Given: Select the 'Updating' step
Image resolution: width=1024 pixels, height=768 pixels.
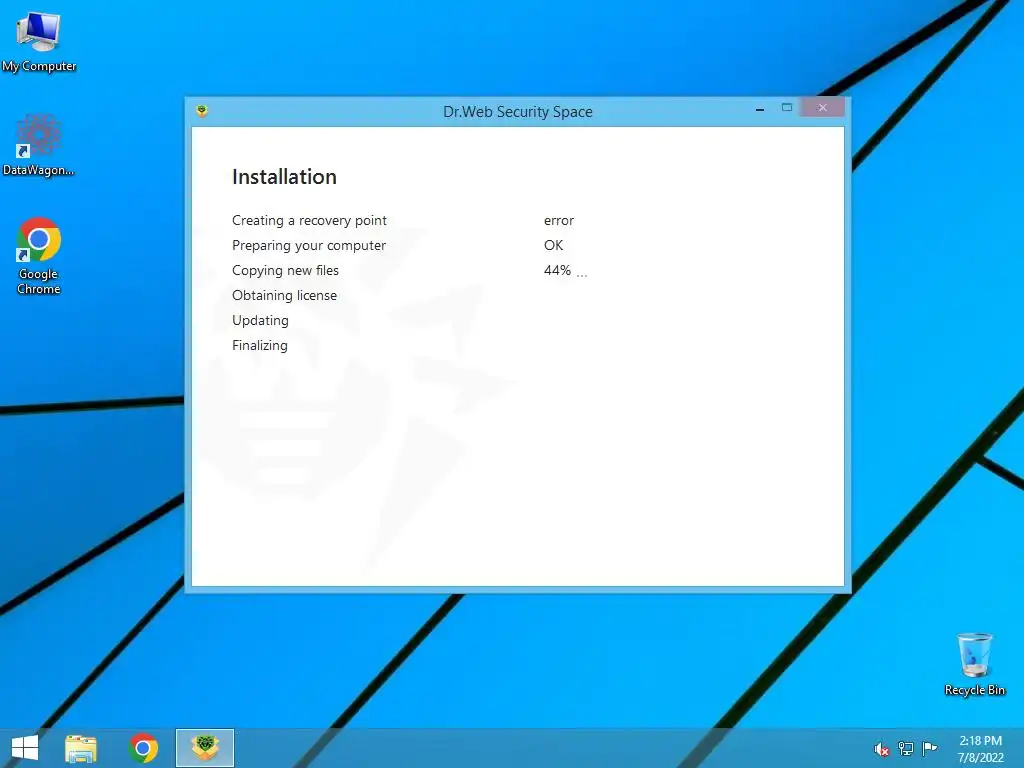Looking at the screenshot, I should pos(260,321).
